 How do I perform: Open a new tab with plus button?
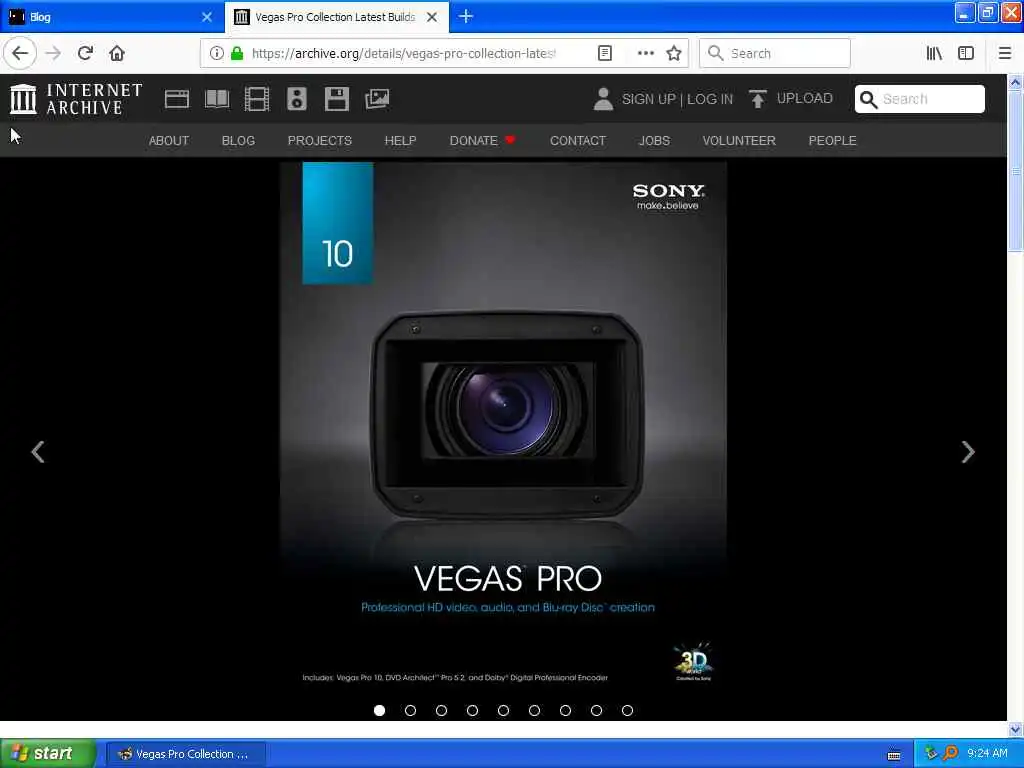point(466,16)
